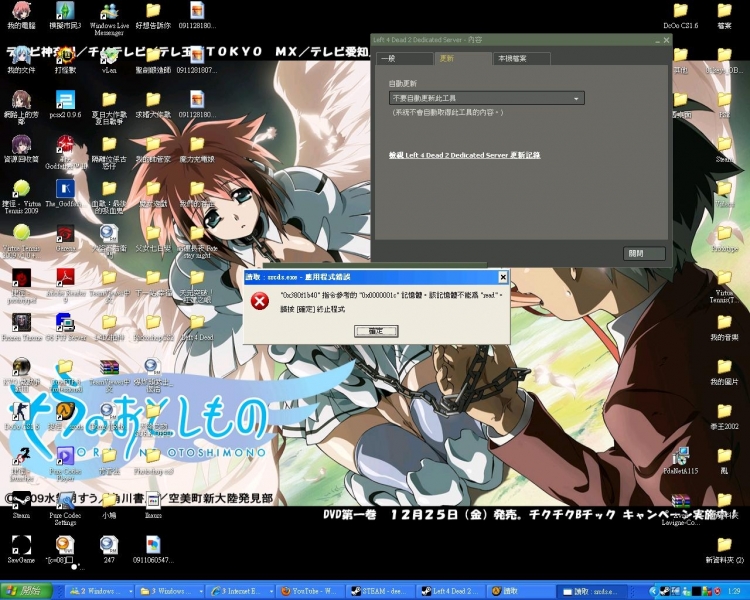Viewport: 750px width, 600px height.
Task: Open the DoCo CS1.6 folder icon
Action: (681, 11)
